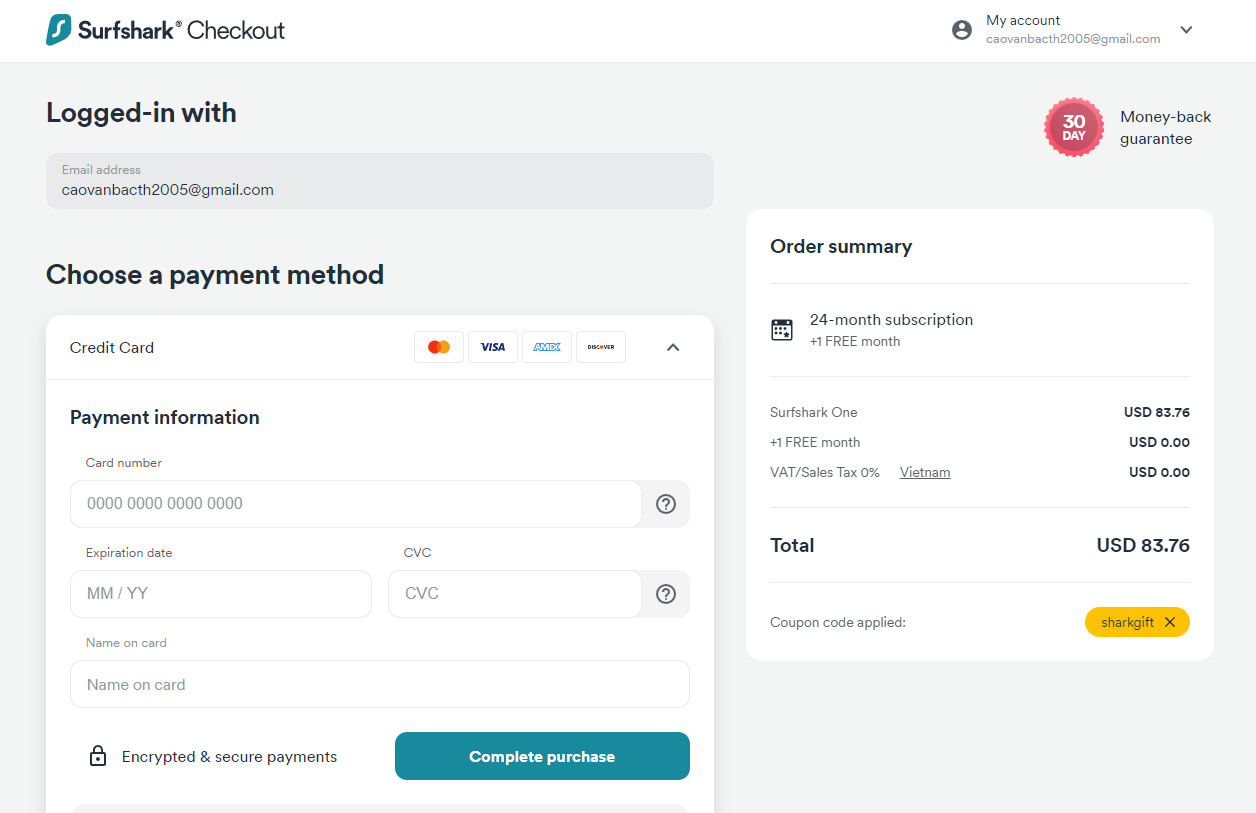Viewport: 1256px width, 813px height.
Task: Click the Discover card logo
Action: [x=601, y=347]
